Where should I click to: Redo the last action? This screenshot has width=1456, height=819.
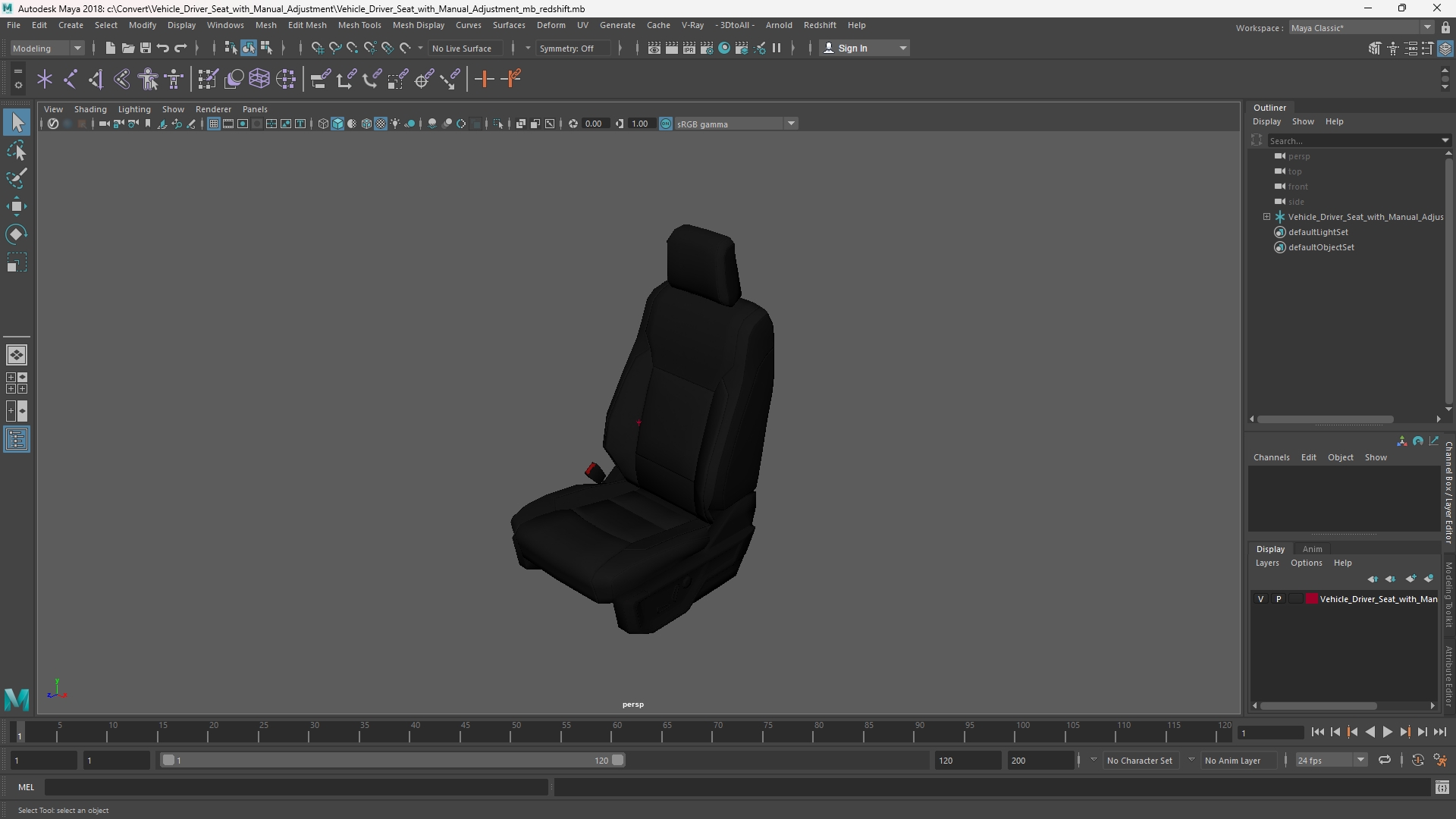click(x=180, y=48)
